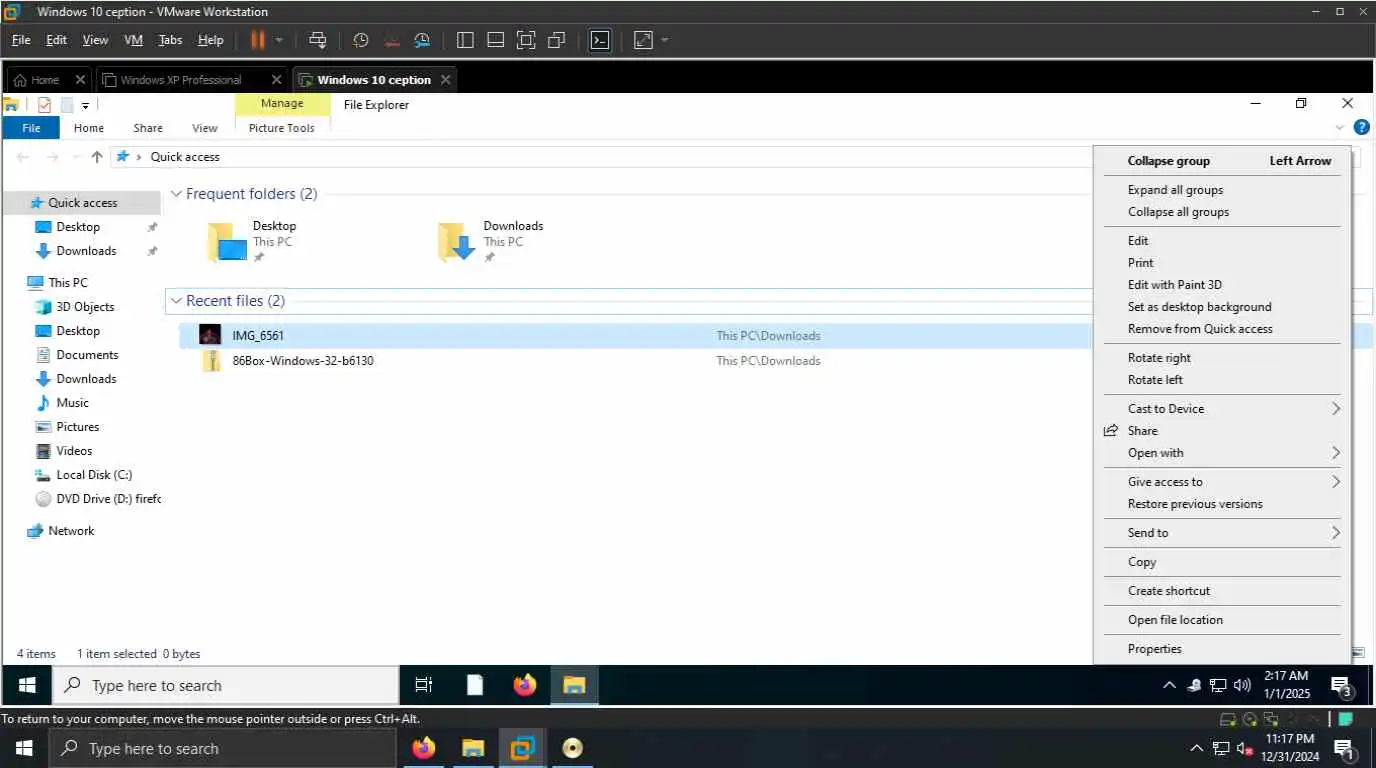Click Properties in the context menu
Screen dimensions: 1376x768
click(1154, 649)
